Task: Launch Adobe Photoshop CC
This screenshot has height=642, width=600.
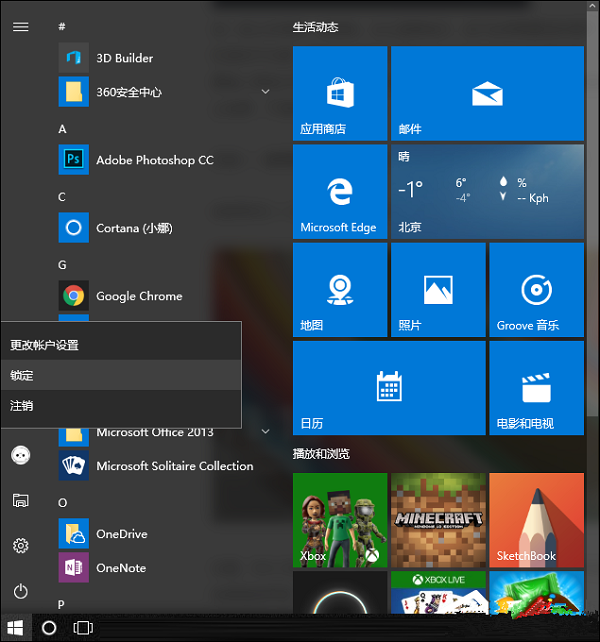Action: (154, 160)
